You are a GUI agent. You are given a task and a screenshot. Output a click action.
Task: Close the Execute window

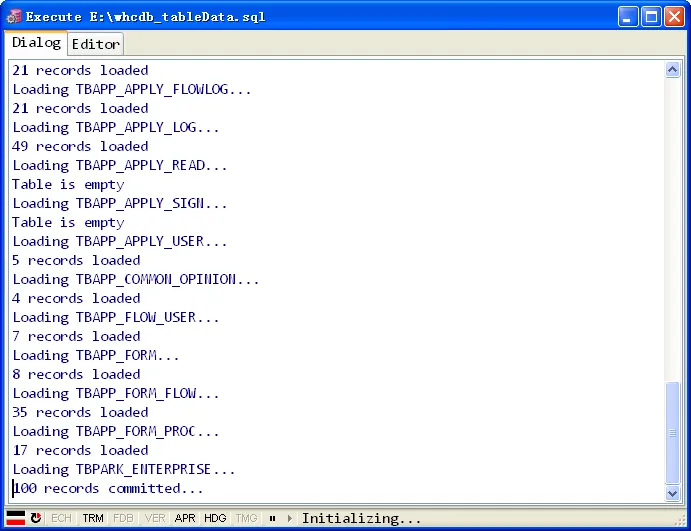coord(674,17)
